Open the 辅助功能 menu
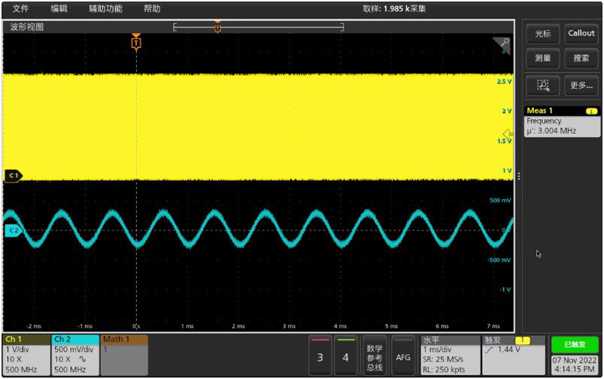The image size is (604, 379). (106, 8)
